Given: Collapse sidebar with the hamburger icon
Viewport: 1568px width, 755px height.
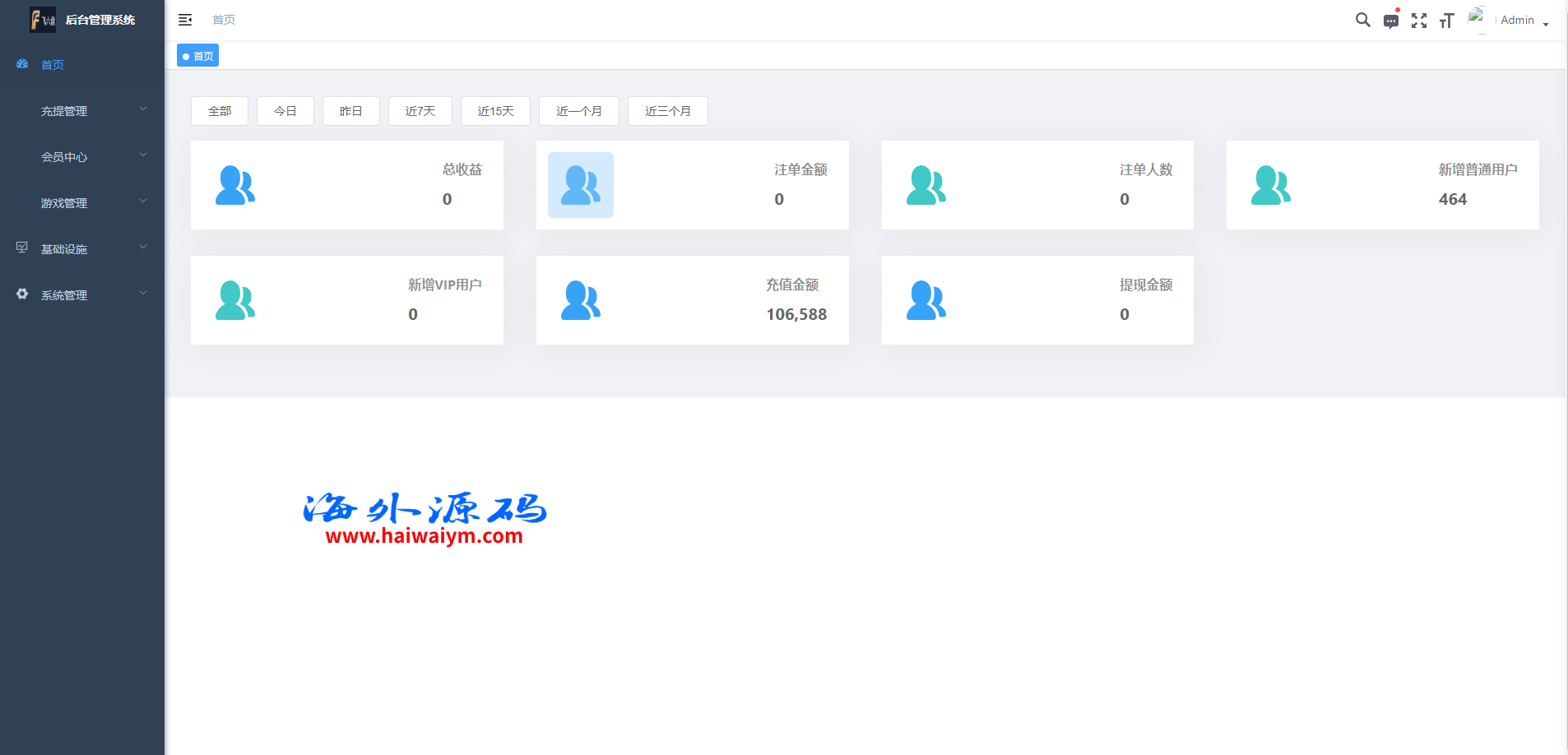Looking at the screenshot, I should coord(185,20).
